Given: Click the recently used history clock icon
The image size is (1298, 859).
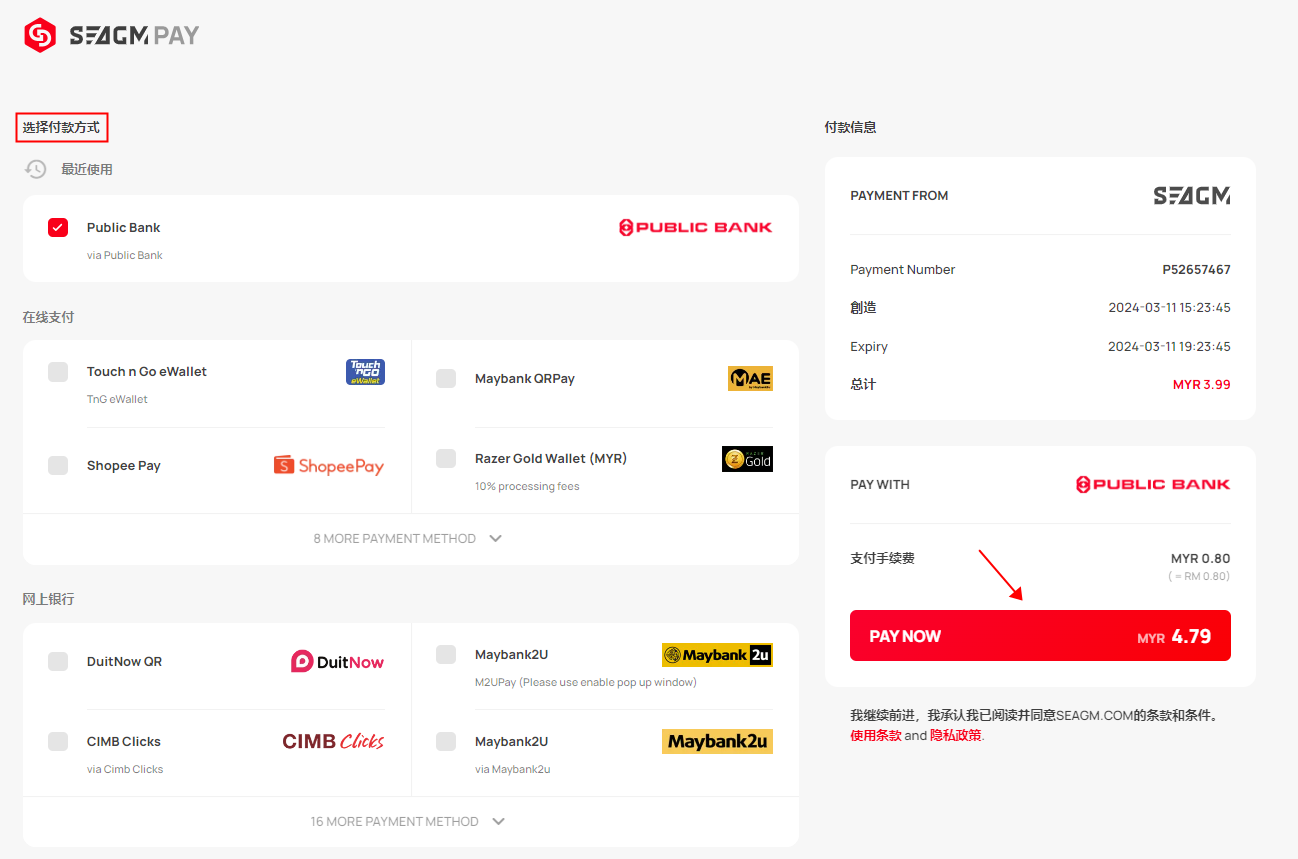Looking at the screenshot, I should [36, 169].
